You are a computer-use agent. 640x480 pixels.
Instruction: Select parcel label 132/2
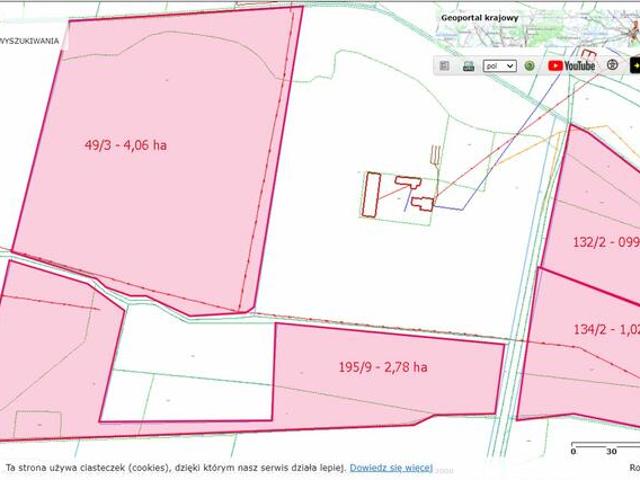[x=606, y=242]
